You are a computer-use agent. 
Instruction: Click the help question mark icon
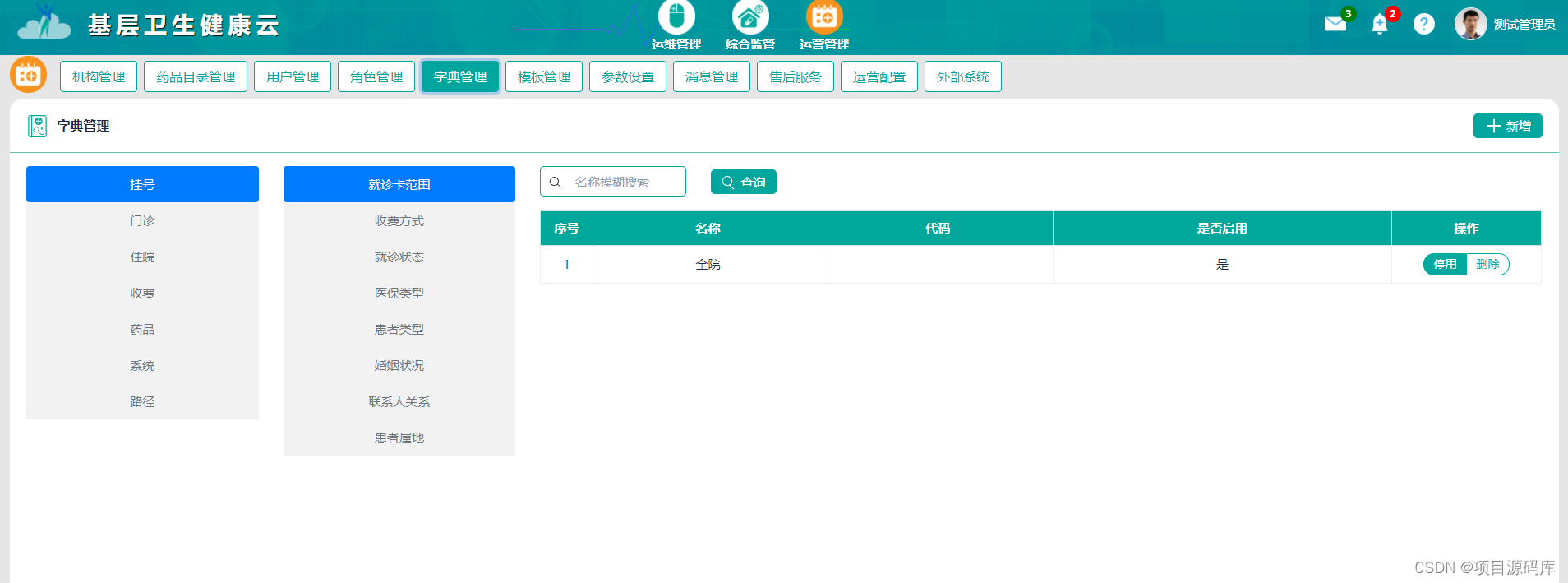[x=1424, y=24]
